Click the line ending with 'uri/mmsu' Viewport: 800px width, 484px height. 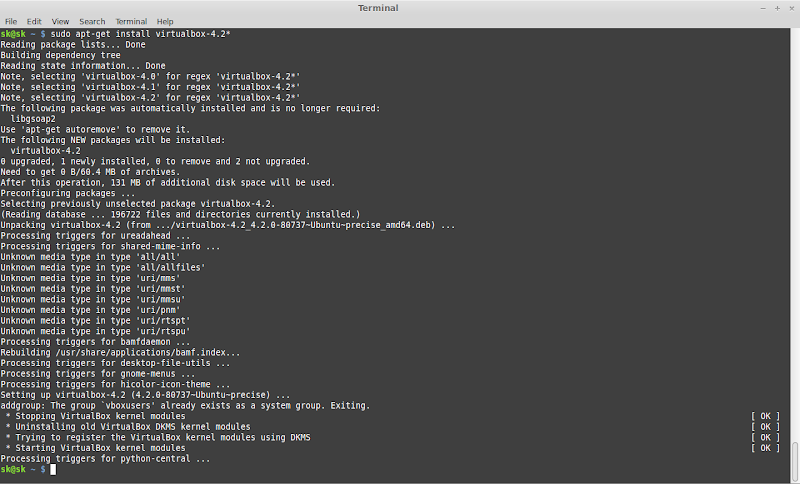pos(93,300)
